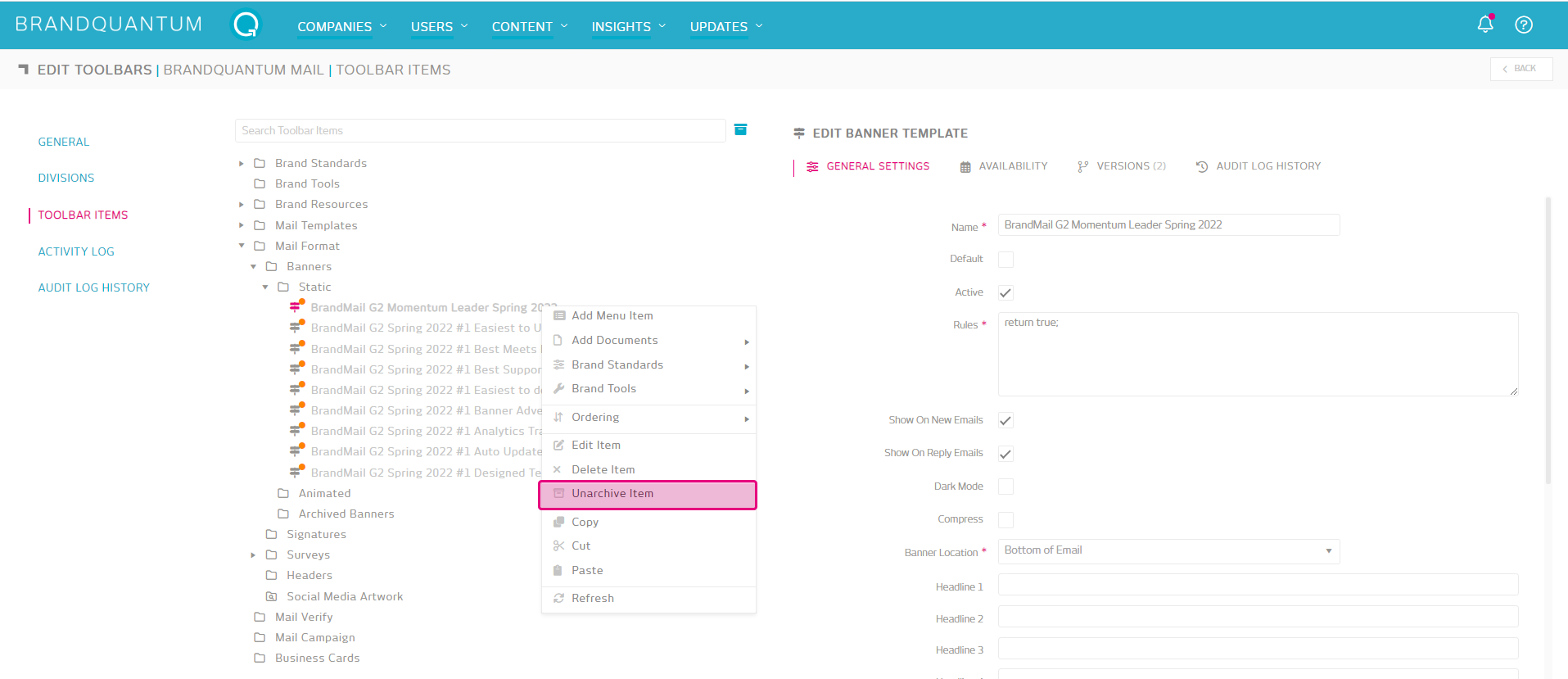Select Refresh in context menu
The image size is (1568, 679).
point(648,598)
